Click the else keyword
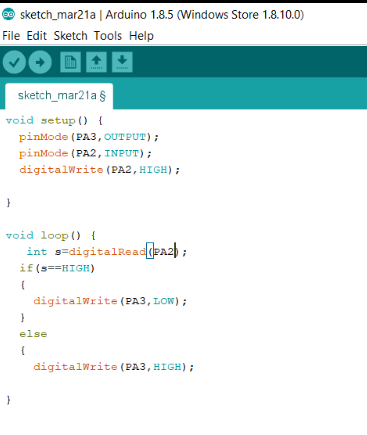Viewport: 367px width, 435px height. tap(33, 334)
